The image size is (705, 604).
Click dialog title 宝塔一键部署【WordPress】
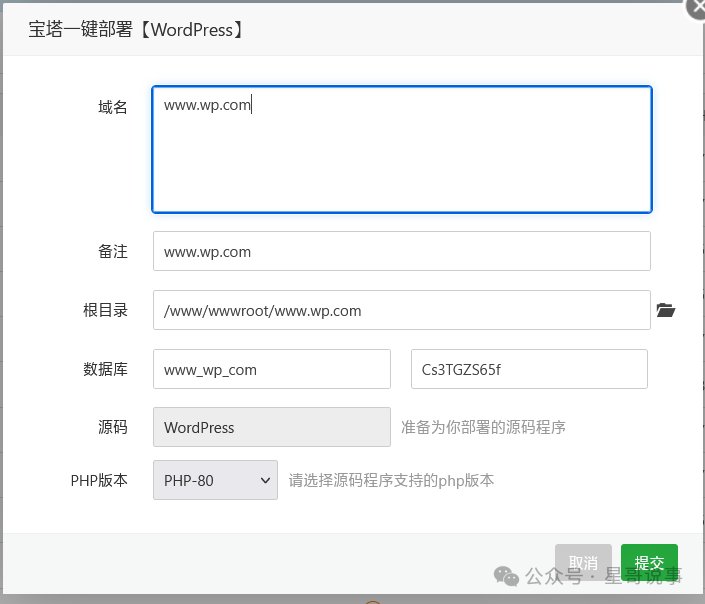pos(136,30)
